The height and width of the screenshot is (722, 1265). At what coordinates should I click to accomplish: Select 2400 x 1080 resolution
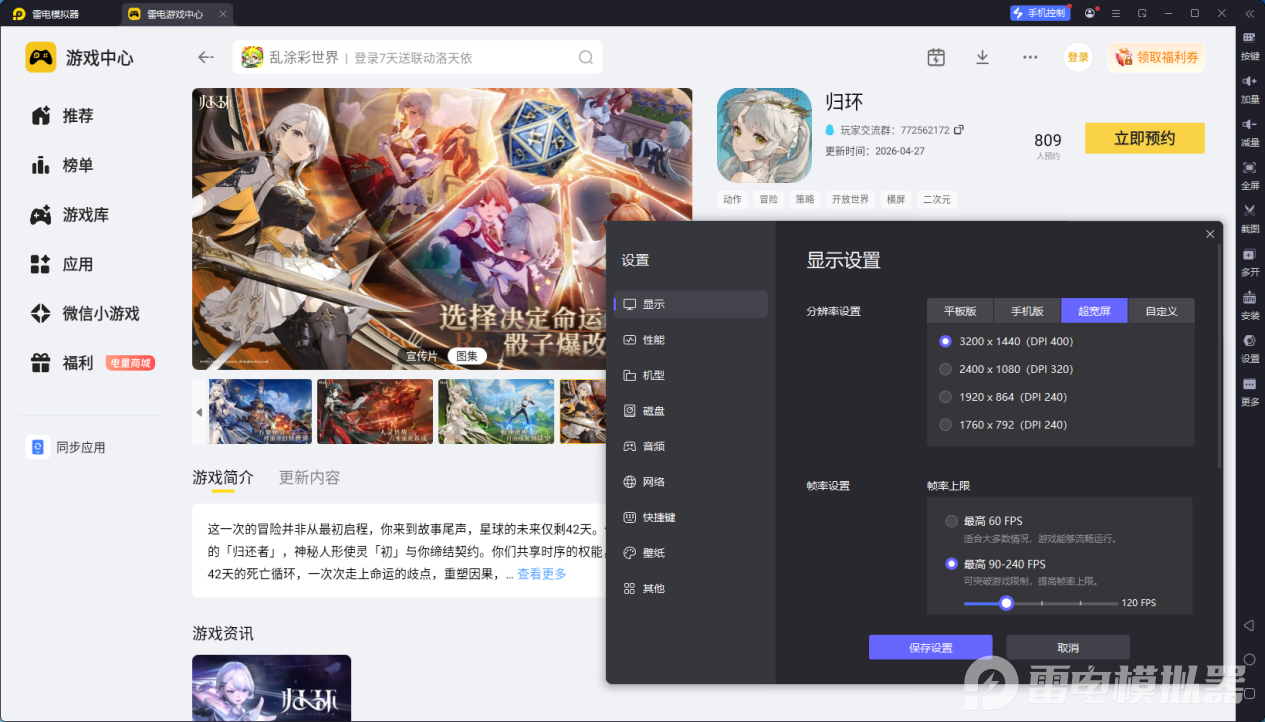coord(1005,369)
